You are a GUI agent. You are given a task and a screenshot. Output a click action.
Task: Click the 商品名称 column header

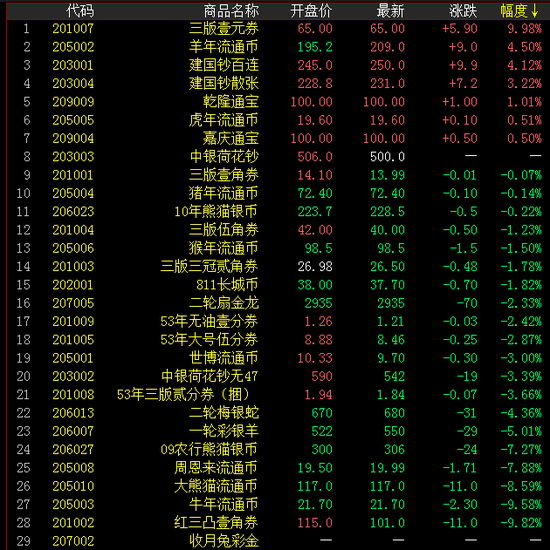(231, 11)
